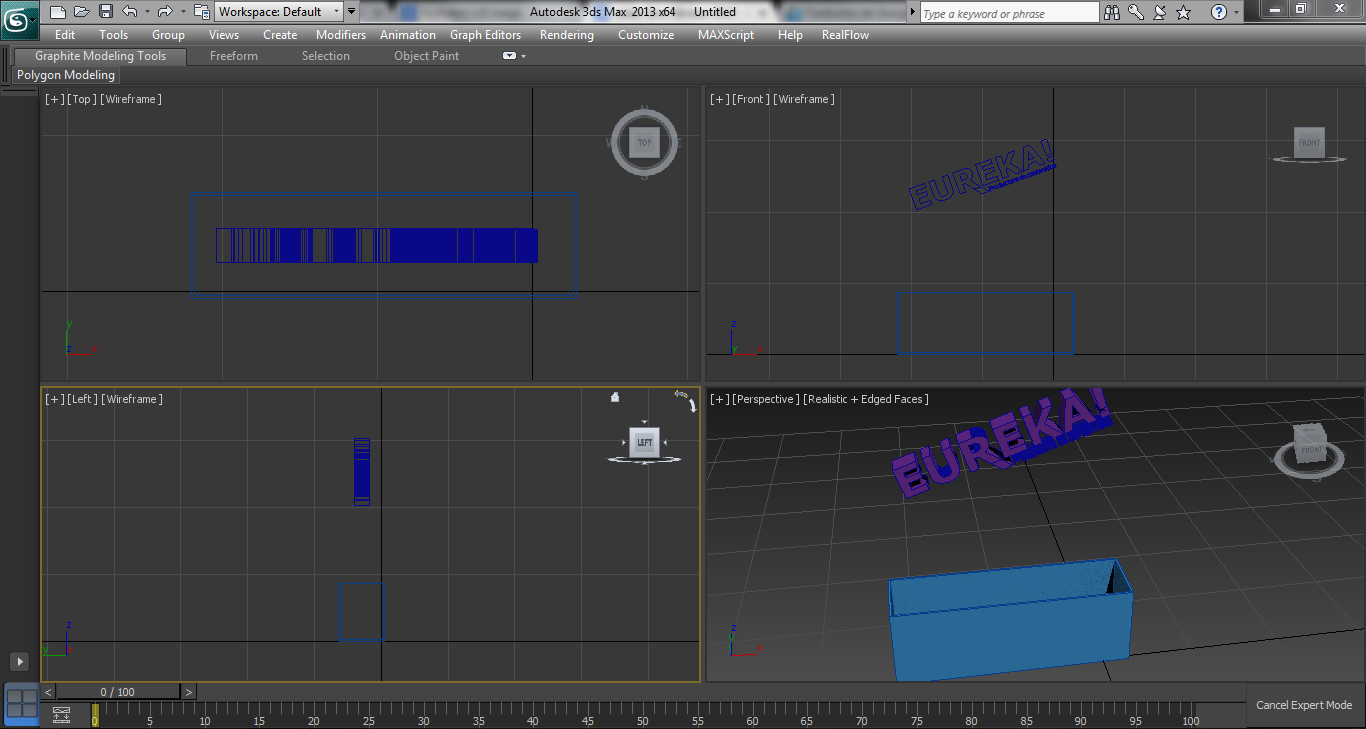Screen dimensions: 1366x729
Task: Click the keyword search input field
Action: coord(1009,13)
